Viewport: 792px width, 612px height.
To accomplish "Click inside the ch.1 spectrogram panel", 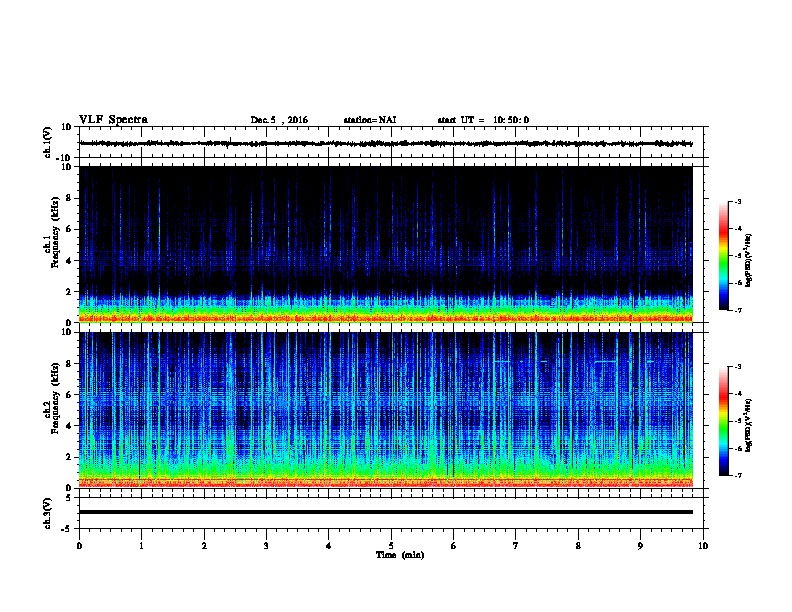I will [x=386, y=244].
